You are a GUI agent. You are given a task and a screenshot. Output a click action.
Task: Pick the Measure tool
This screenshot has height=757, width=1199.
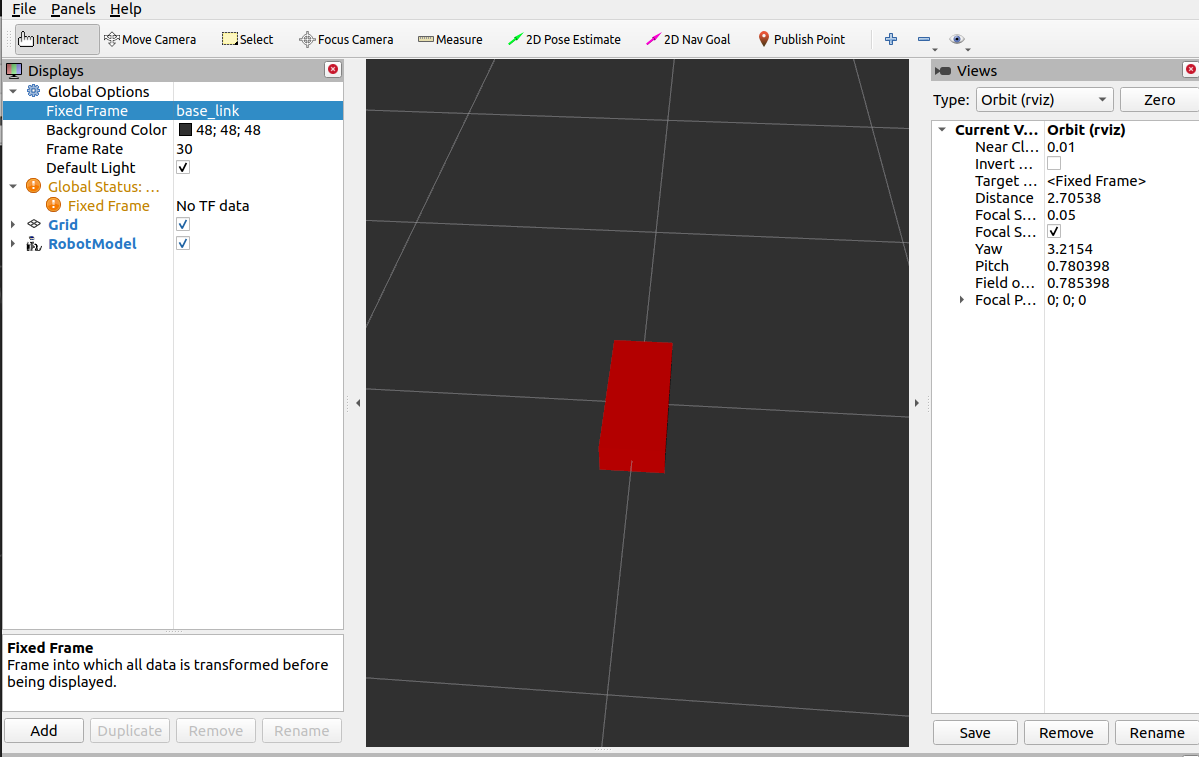point(450,39)
